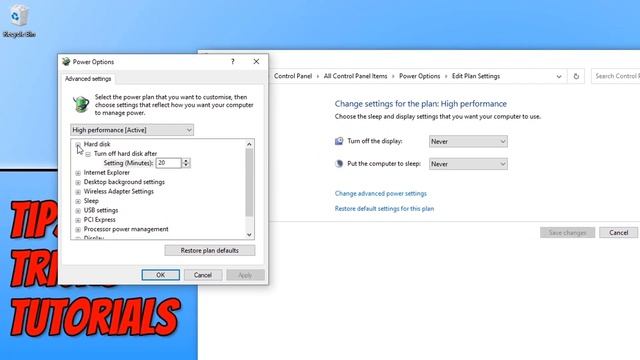Decrease minutes with the spinner down arrow

[186, 165]
